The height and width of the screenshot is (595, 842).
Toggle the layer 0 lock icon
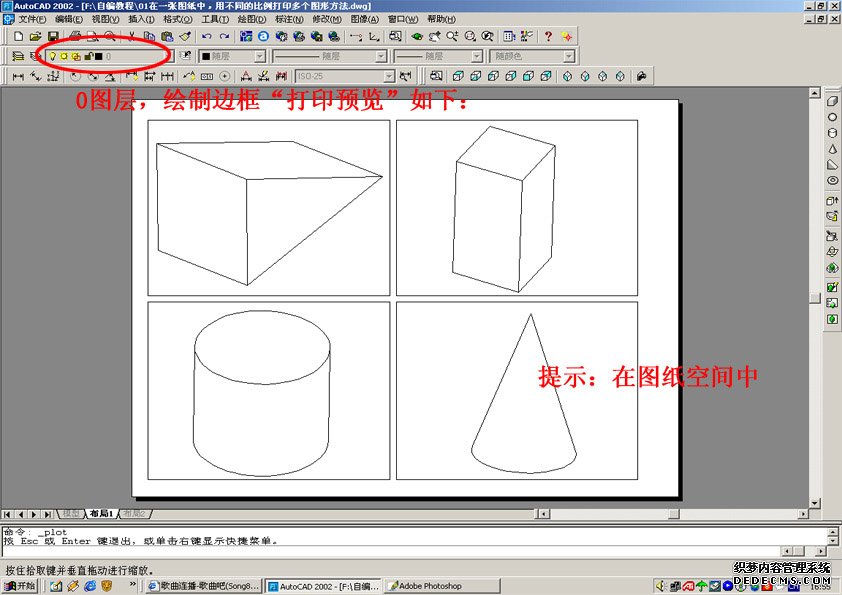(x=88, y=56)
